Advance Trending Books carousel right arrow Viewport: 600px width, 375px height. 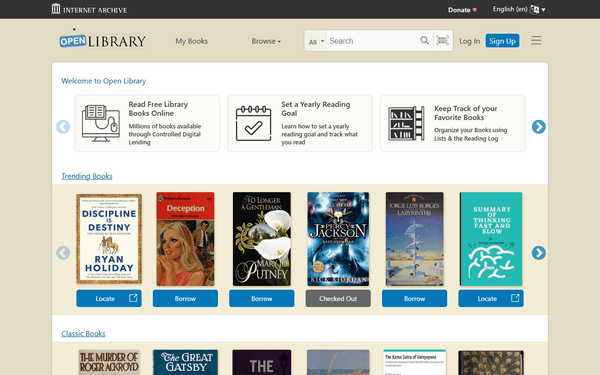tap(538, 253)
